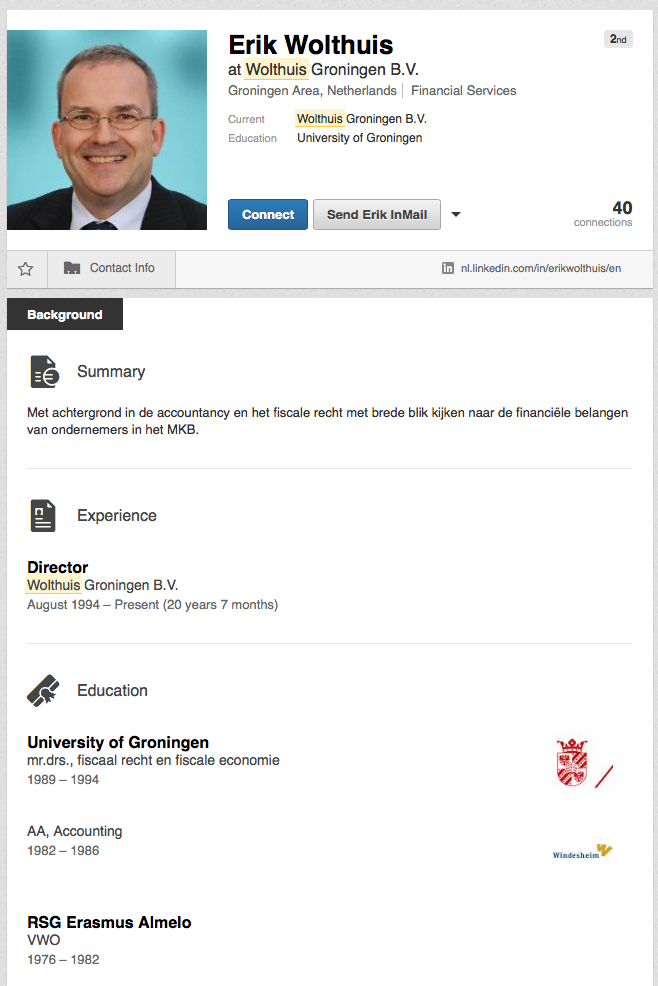Screen dimensions: 658x986
Task: Click the Director job title
Action: click(58, 567)
